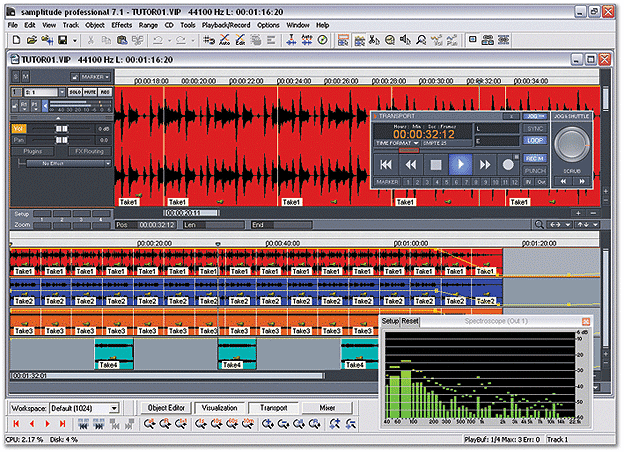This screenshot has width=624, height=452.
Task: Click the zoom 1s magnifier icon
Action: pos(201,424)
